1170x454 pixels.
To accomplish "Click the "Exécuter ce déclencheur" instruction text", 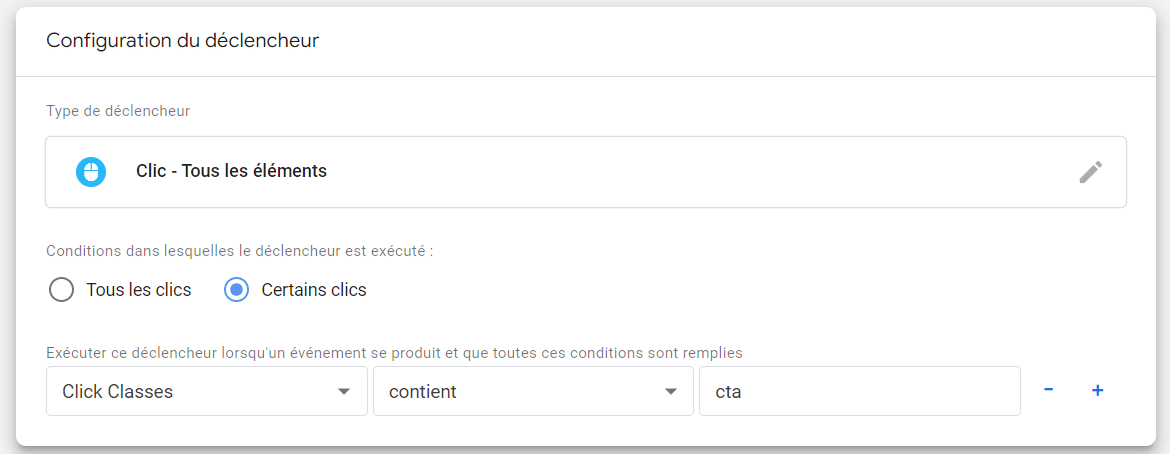I will point(394,352).
